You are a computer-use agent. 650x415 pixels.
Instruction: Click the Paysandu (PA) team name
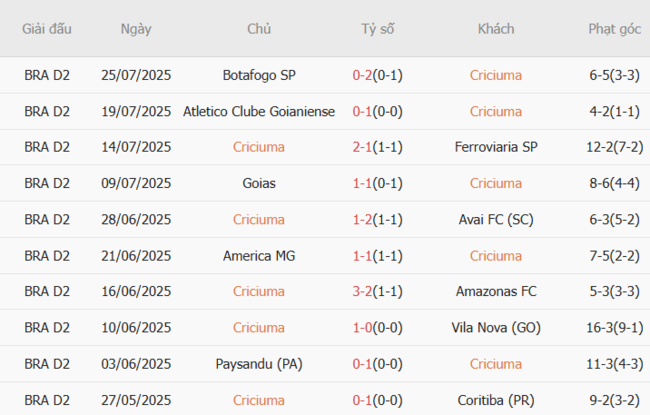pos(259,363)
